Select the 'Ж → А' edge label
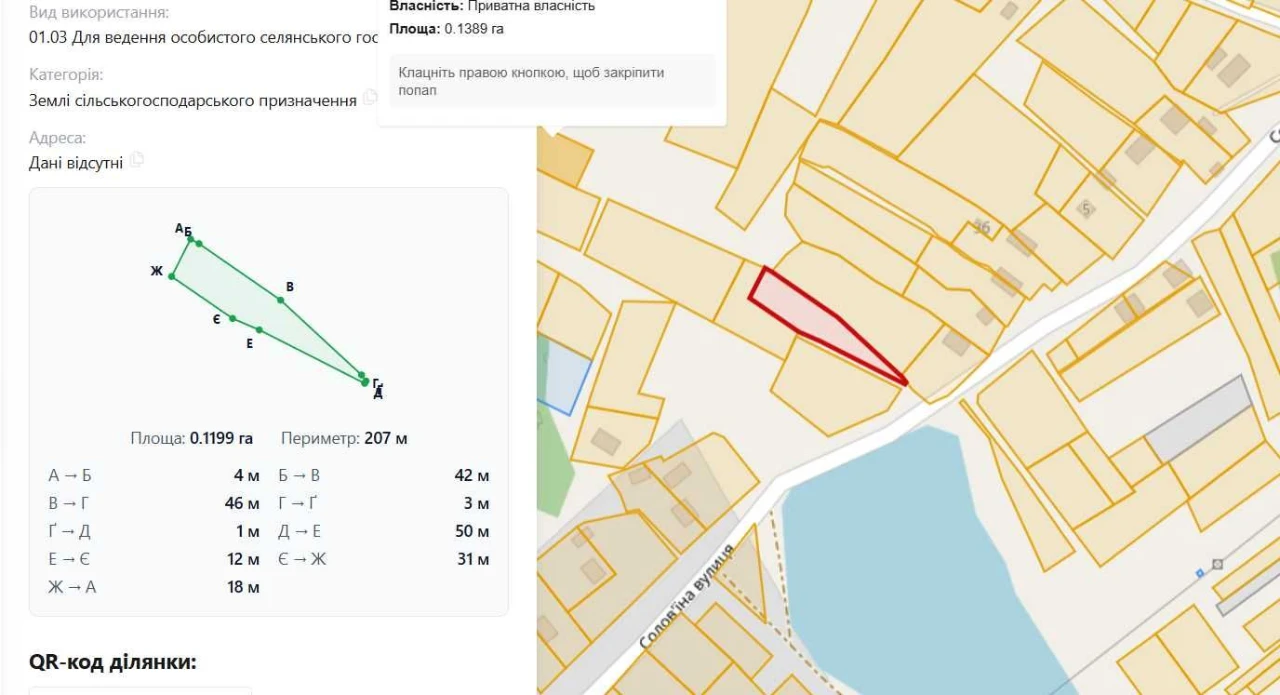Image resolution: width=1280 pixels, height=695 pixels. (x=72, y=587)
